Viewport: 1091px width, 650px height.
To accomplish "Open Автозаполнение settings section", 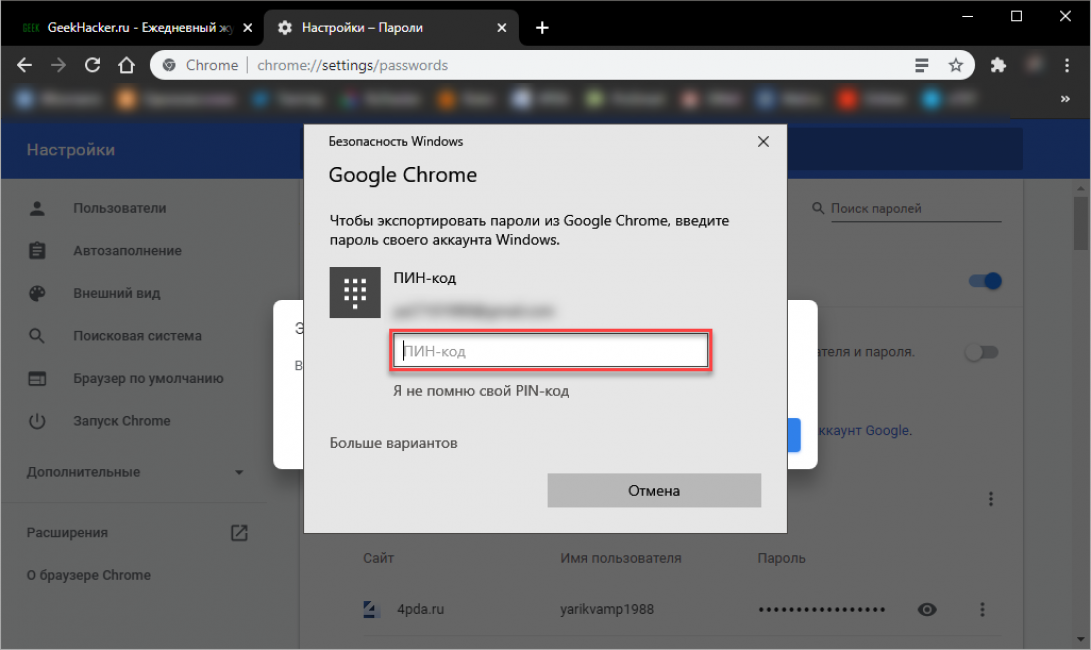I will pos(127,251).
